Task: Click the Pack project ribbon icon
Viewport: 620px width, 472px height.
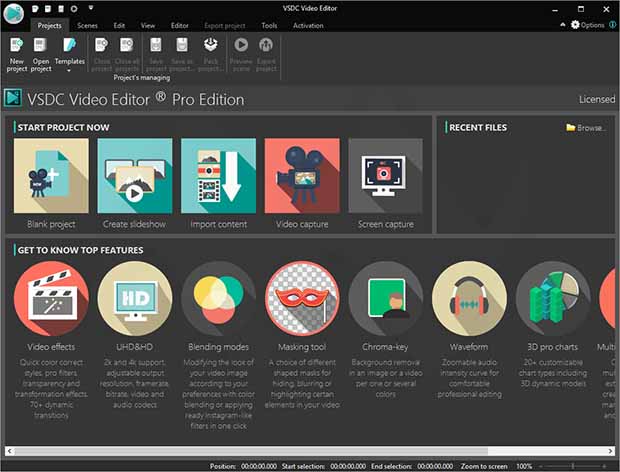Action: coord(211,45)
